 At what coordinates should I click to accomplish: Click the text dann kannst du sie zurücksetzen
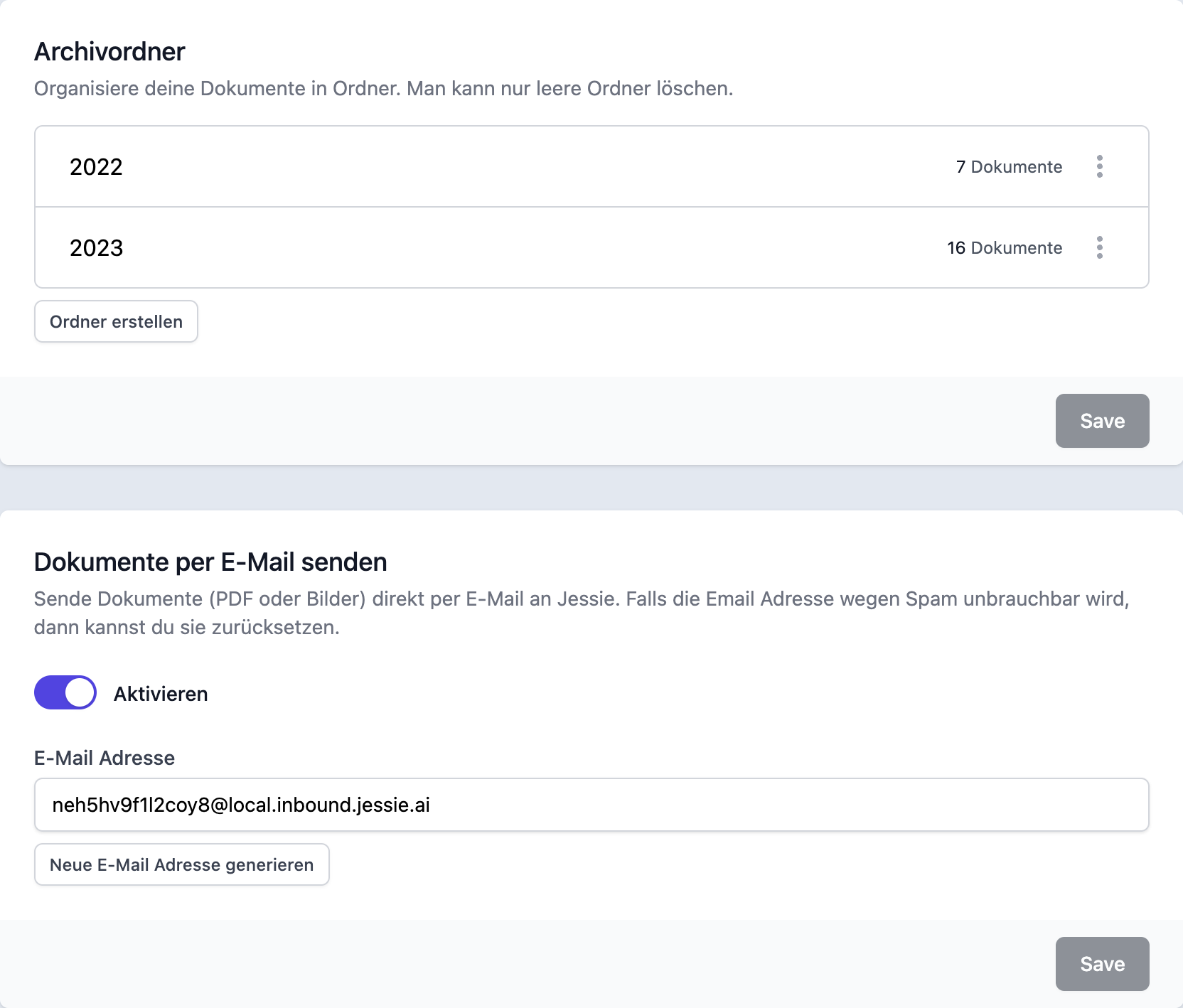point(186,628)
